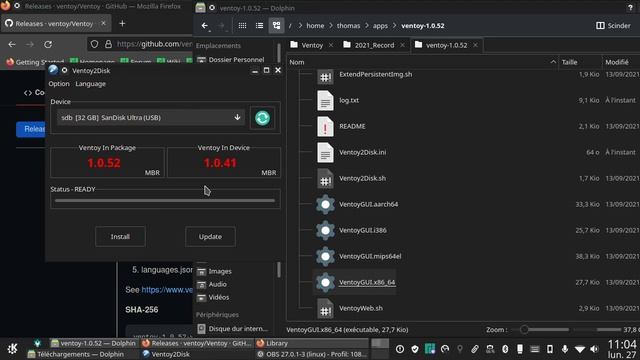Close the 2021_Record tab in Dolphin
This screenshot has height=360, width=640.
(402, 45)
